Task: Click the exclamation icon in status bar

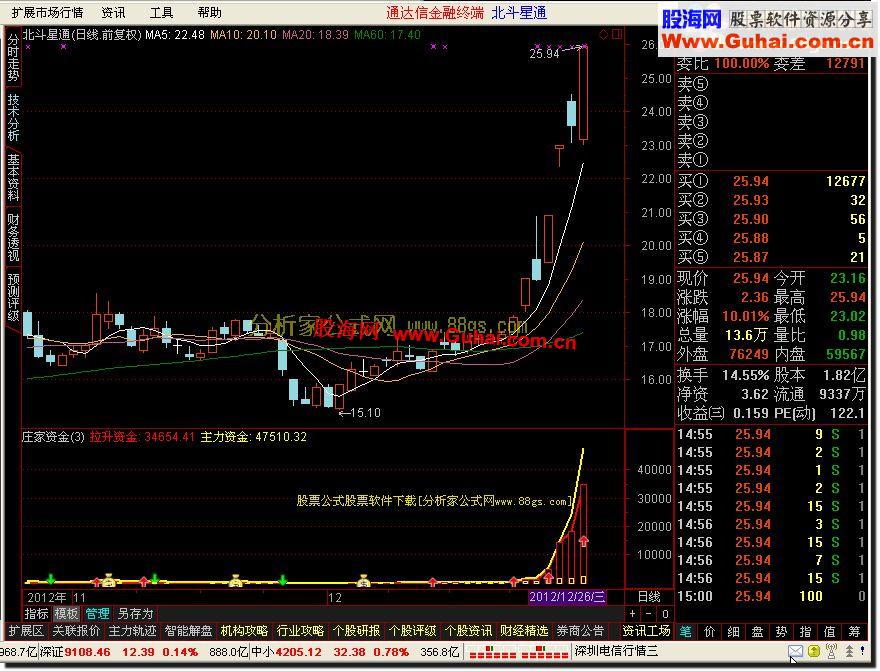Action: (x=863, y=651)
